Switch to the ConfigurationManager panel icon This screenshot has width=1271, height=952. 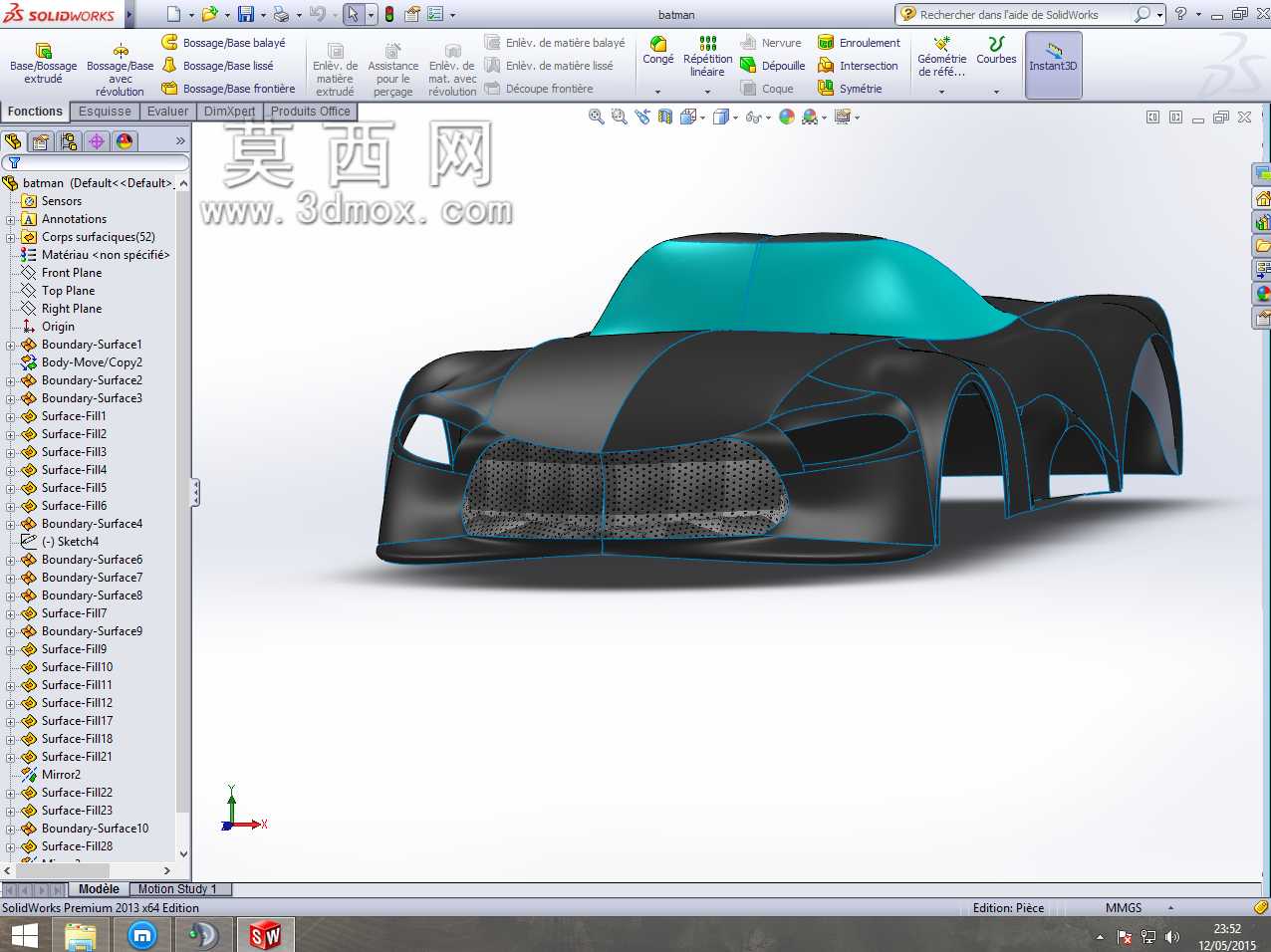point(69,141)
